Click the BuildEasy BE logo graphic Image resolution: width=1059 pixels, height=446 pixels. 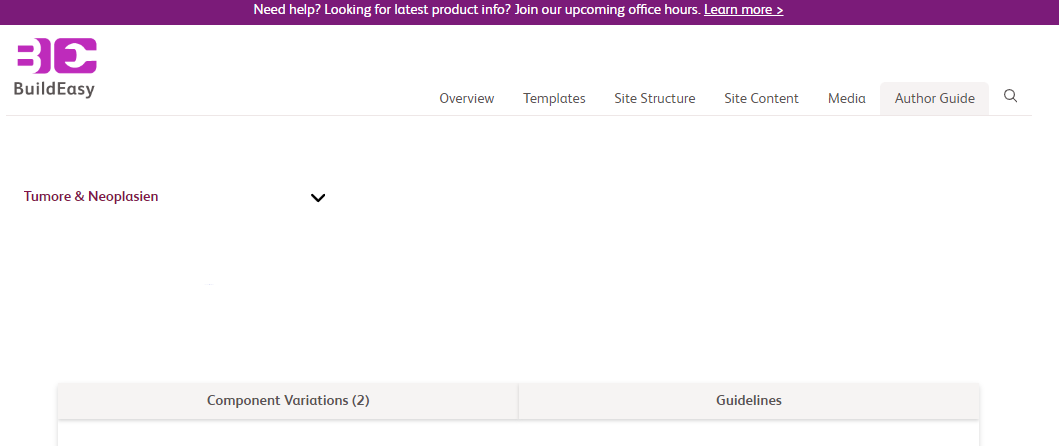[x=57, y=55]
